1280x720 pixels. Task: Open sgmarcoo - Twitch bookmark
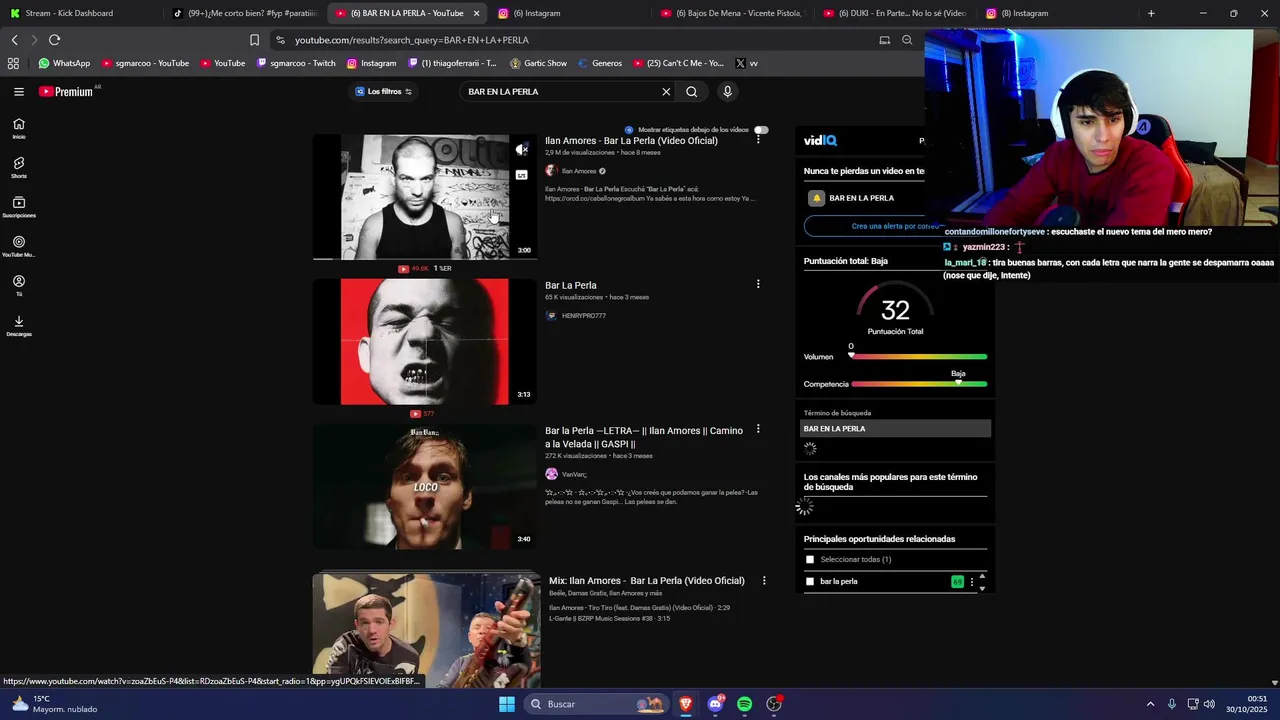(x=296, y=63)
